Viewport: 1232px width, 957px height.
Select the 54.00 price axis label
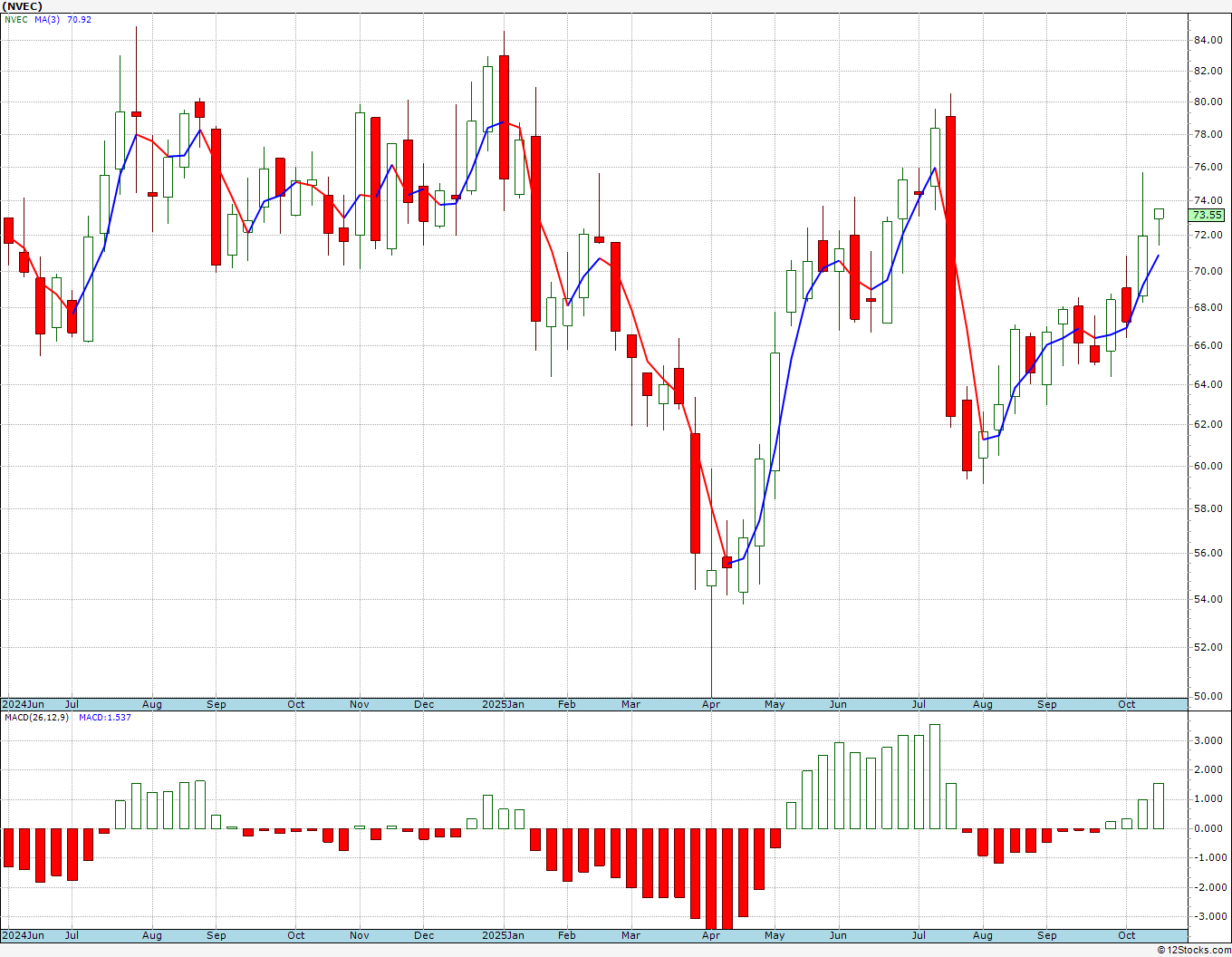(x=1207, y=599)
